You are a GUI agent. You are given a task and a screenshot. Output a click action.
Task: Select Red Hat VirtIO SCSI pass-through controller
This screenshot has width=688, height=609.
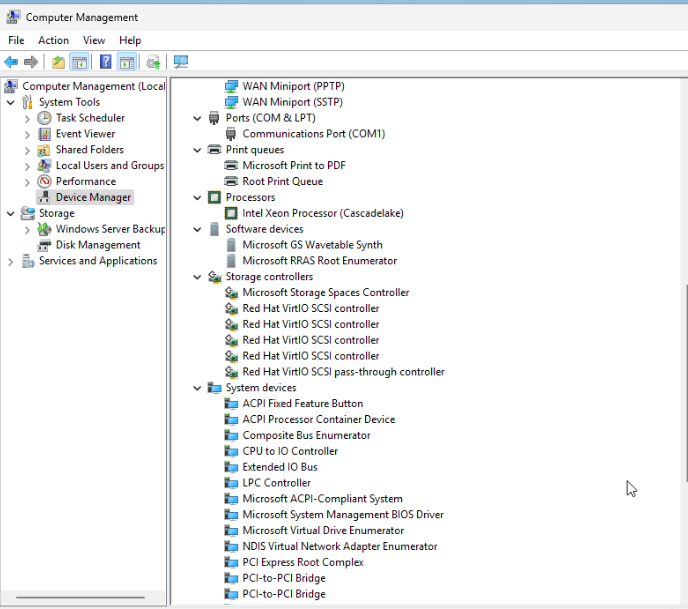point(343,372)
